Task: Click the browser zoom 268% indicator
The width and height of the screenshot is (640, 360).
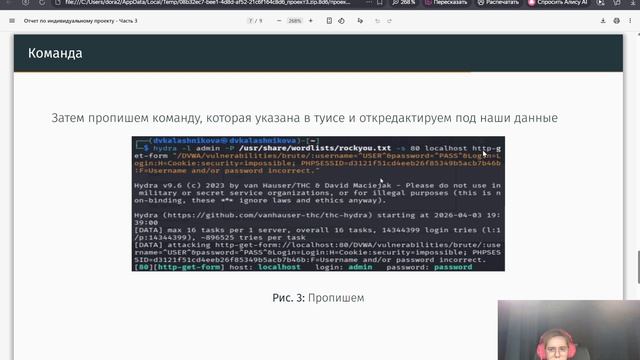Action: (404, 2)
